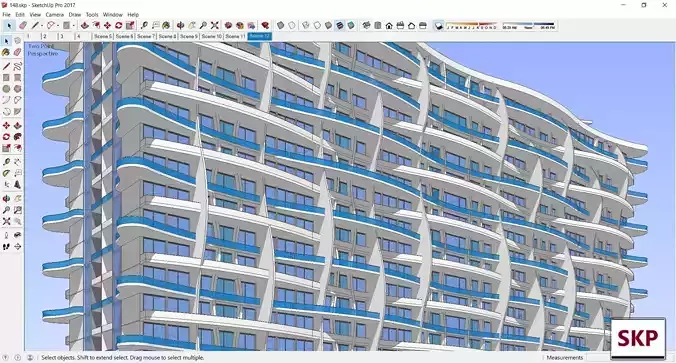Open the Tools menu
Viewport: 676px width, 363px height.
[92, 14]
